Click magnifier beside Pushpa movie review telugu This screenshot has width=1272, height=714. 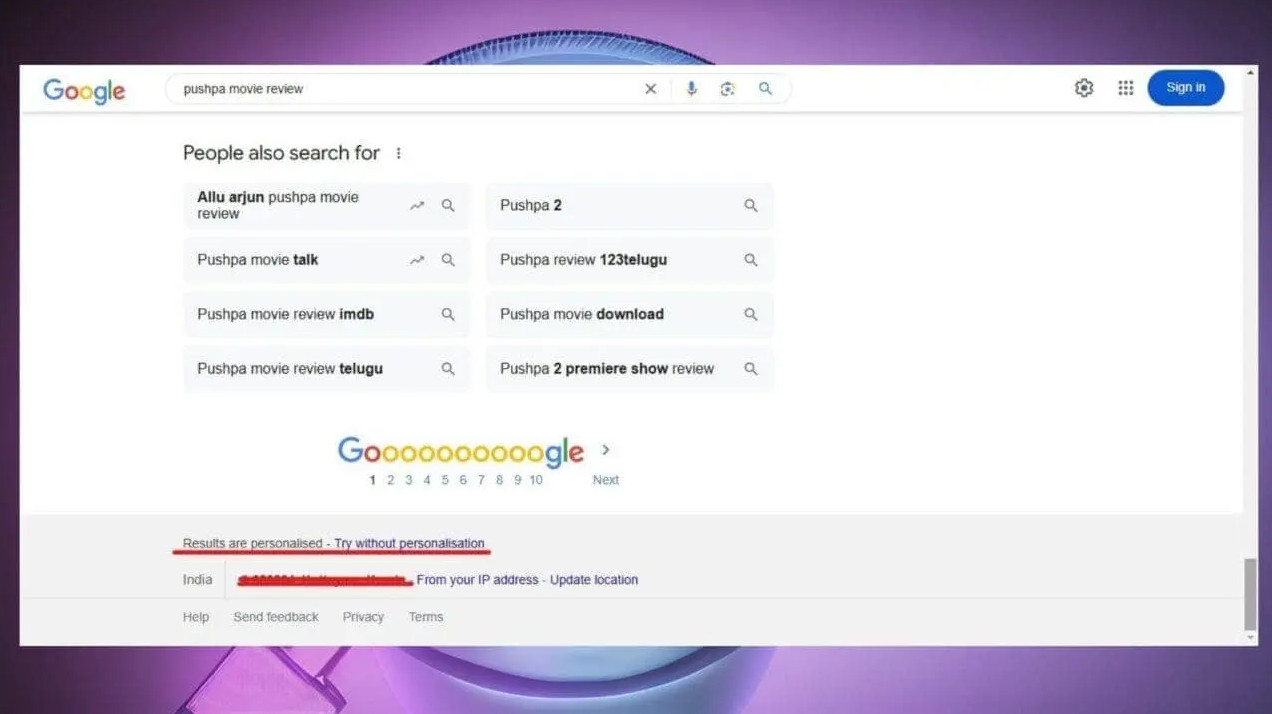448,369
